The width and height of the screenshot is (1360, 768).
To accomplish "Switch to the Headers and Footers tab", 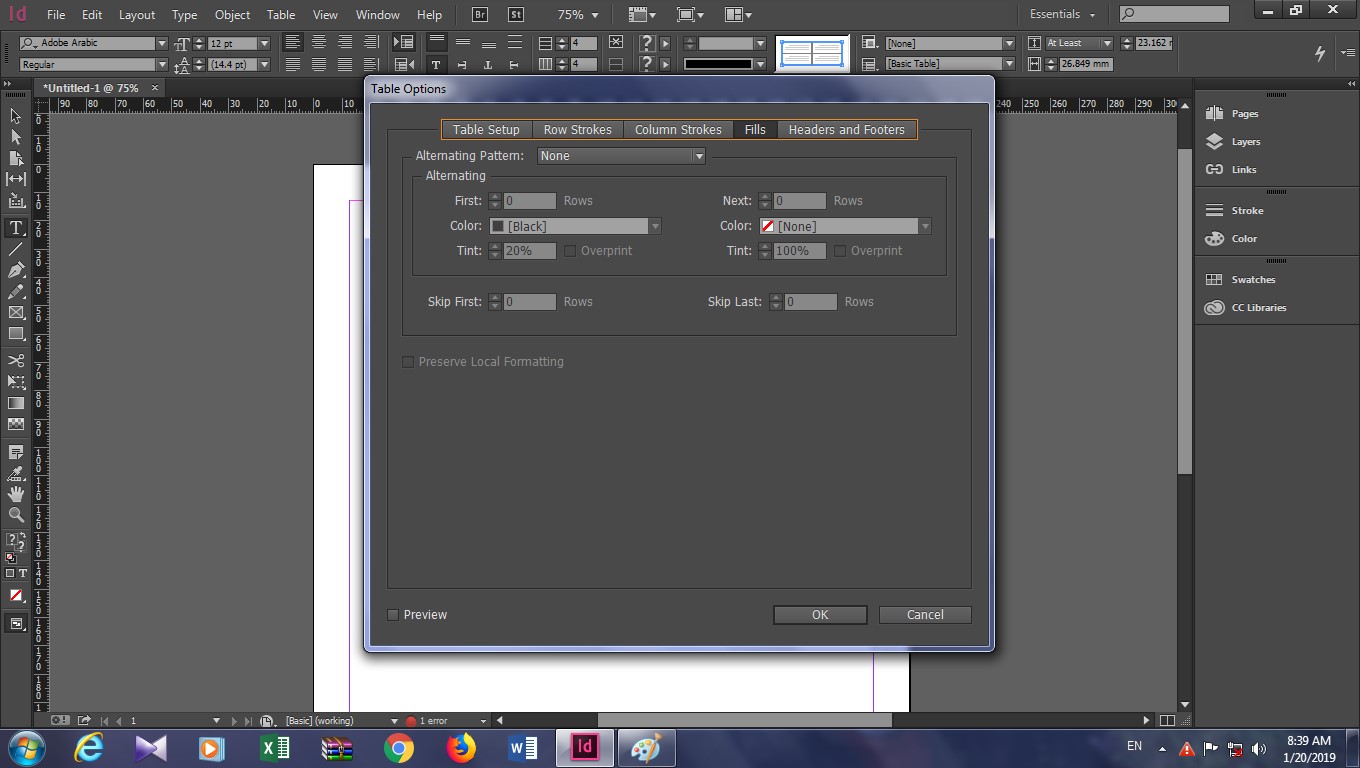I will click(846, 130).
